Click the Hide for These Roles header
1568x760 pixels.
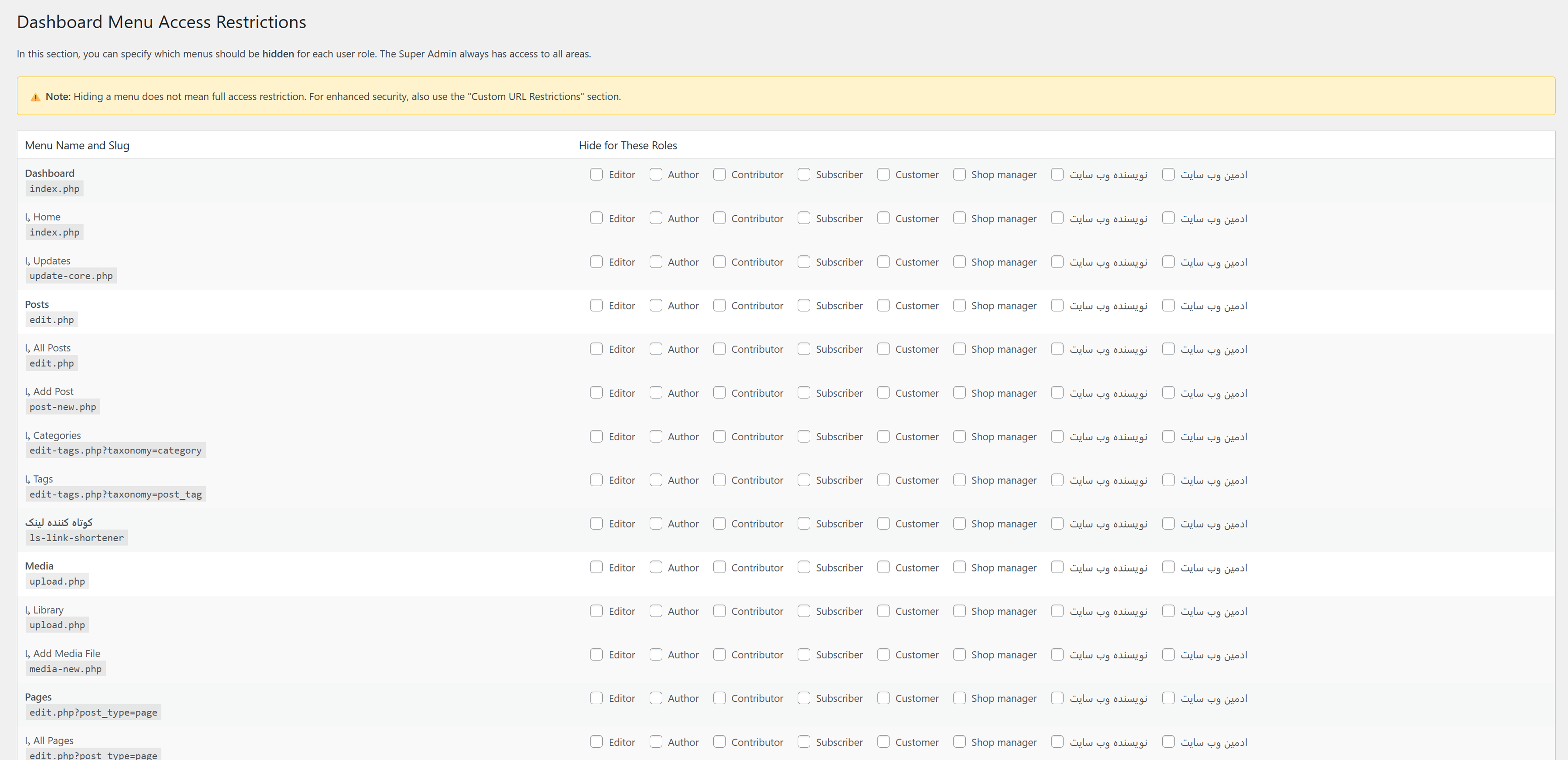point(628,145)
